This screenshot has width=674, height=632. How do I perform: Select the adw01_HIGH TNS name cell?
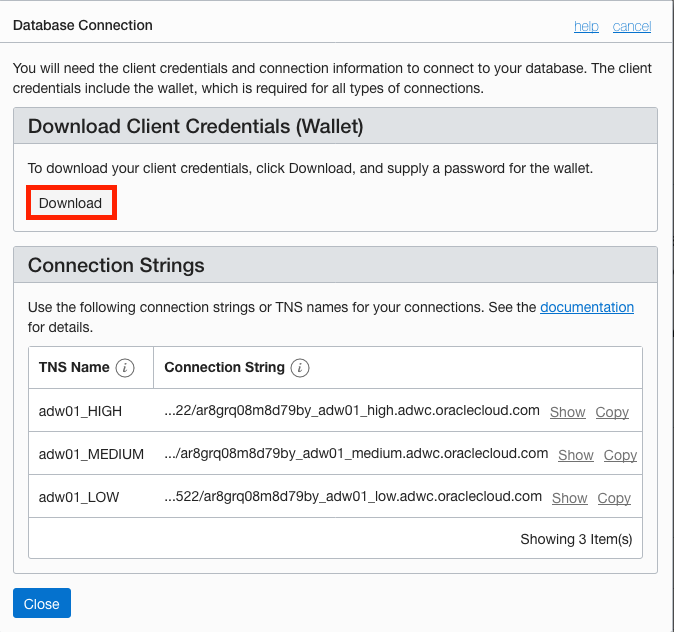pos(80,411)
